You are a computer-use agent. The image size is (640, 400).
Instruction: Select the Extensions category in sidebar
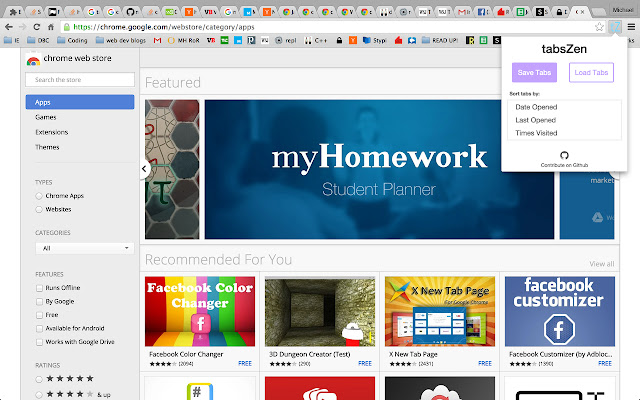51,132
